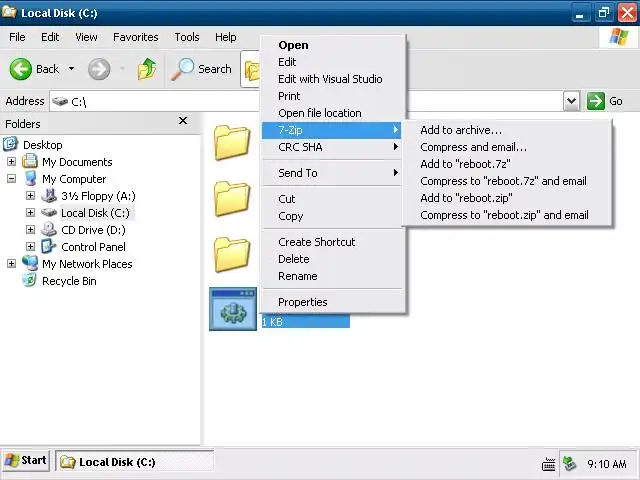Click the network connection tray icon
640x480 pixels.
(569, 464)
